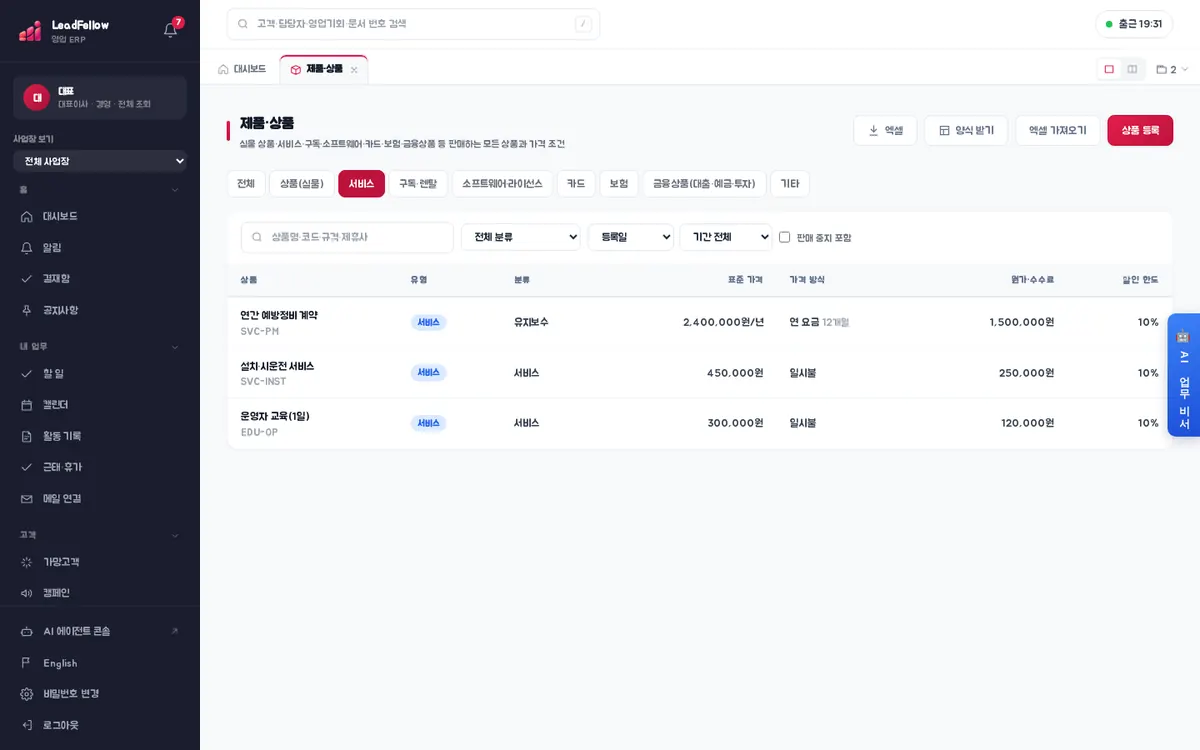Click the 대표 profile avatar
The height and width of the screenshot is (750, 1200).
[37, 97]
